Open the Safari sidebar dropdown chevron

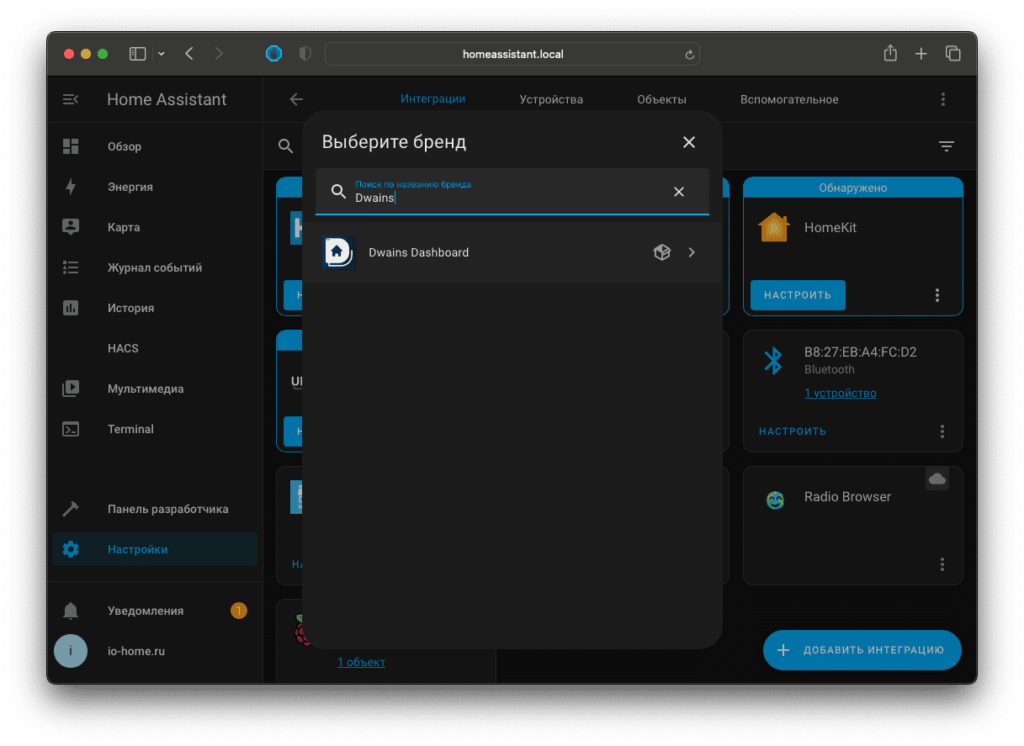click(x=161, y=54)
